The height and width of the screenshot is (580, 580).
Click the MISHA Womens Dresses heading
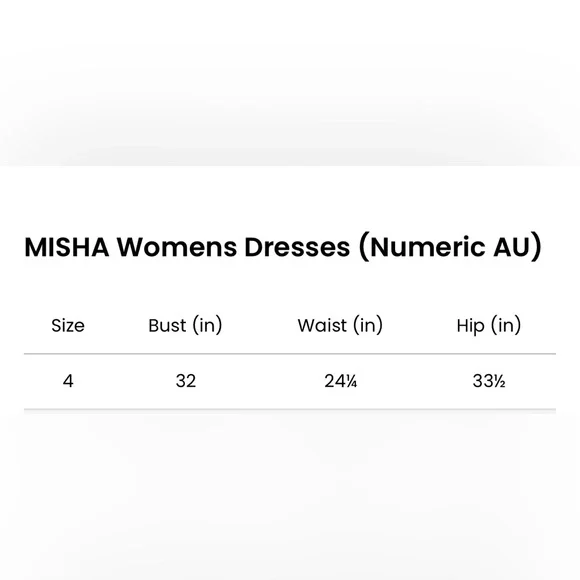coord(283,247)
